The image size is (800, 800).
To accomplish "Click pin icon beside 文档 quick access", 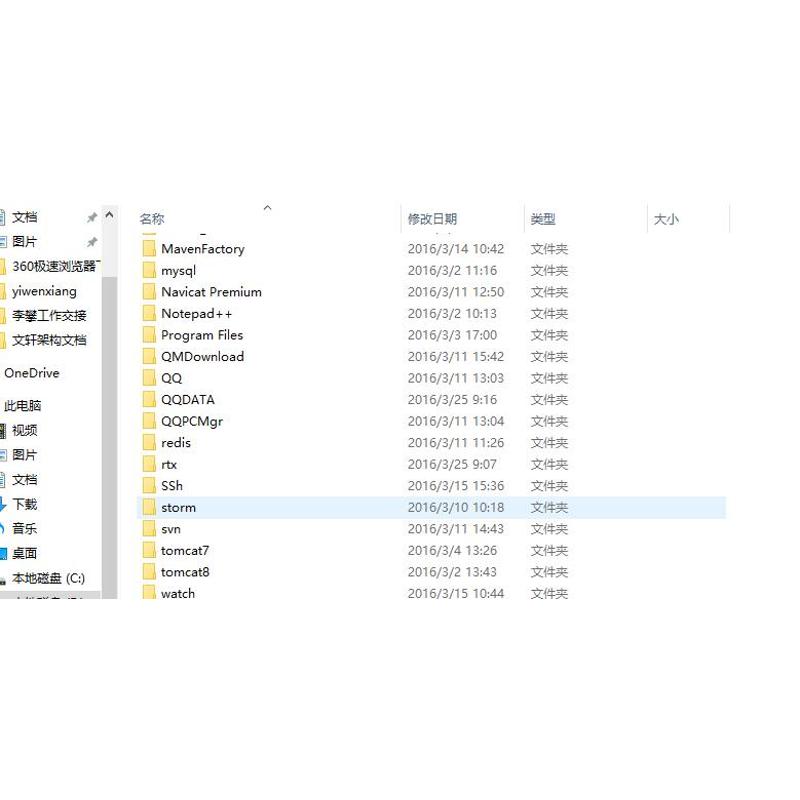I will point(92,218).
